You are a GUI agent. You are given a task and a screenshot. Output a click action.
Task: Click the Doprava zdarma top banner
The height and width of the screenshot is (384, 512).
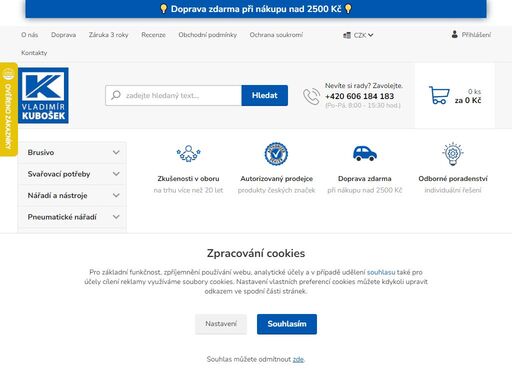pos(256,9)
